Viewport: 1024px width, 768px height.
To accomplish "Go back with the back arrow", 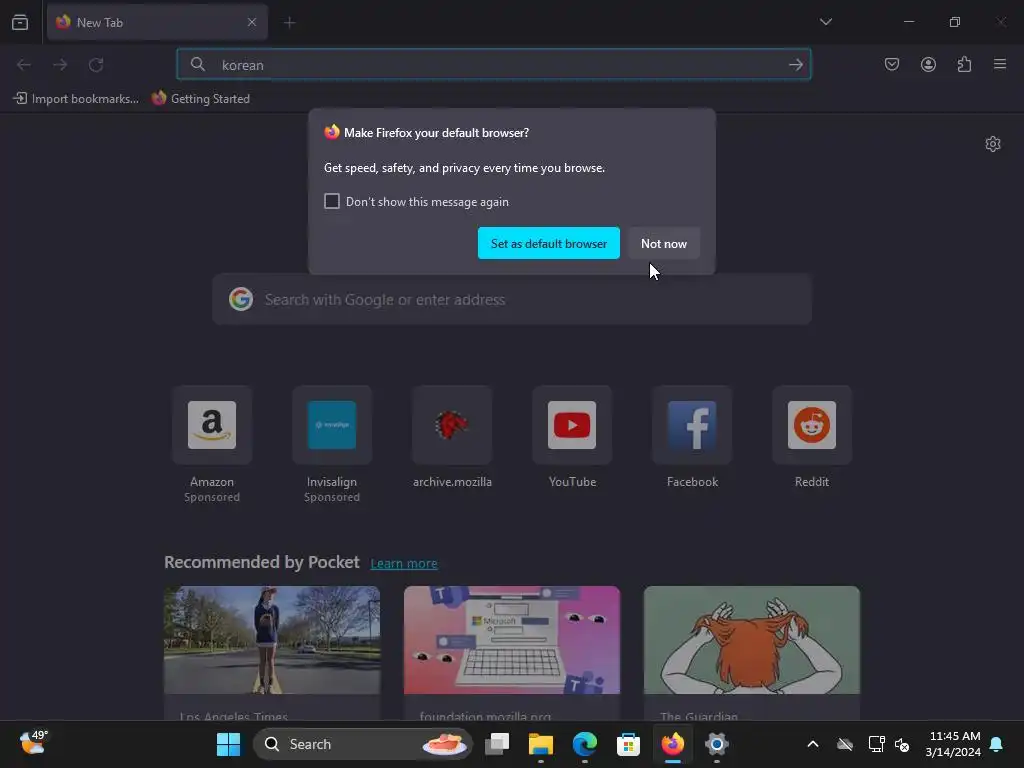I will 24,65.
